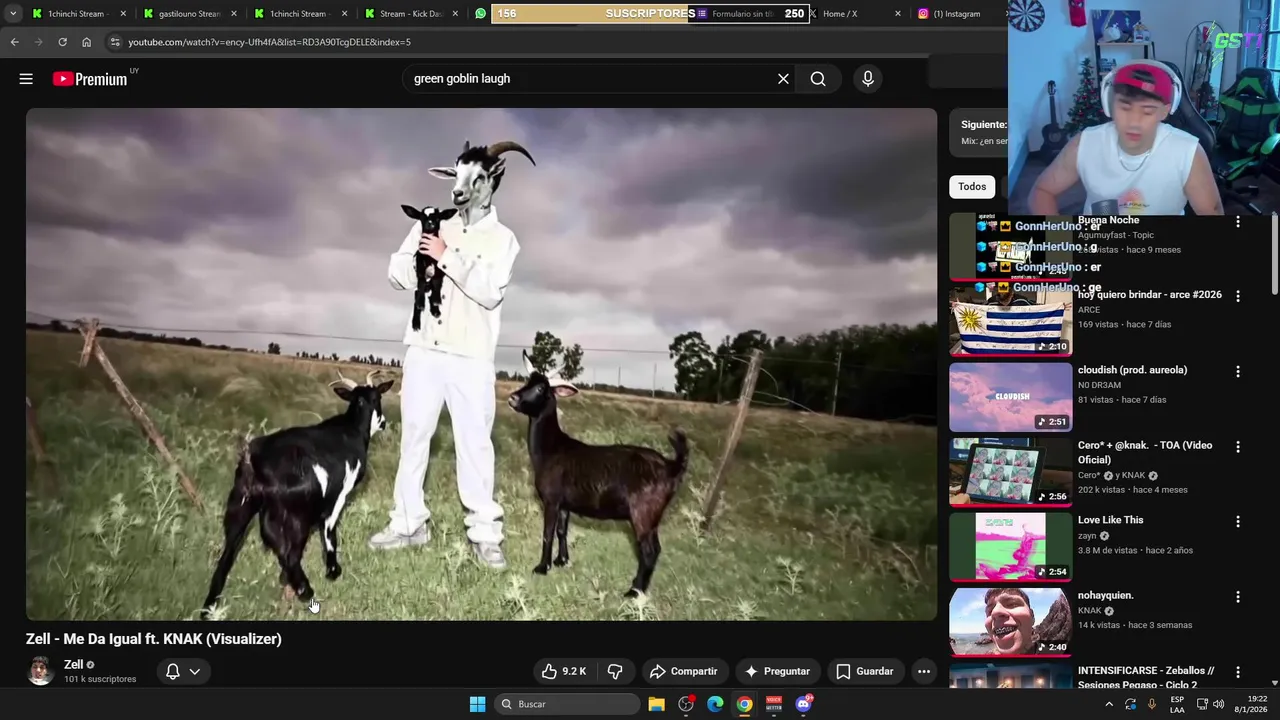Viewport: 1280px width, 720px height.
Task: Play Cero* TOA video thumbnail
Action: point(1010,471)
